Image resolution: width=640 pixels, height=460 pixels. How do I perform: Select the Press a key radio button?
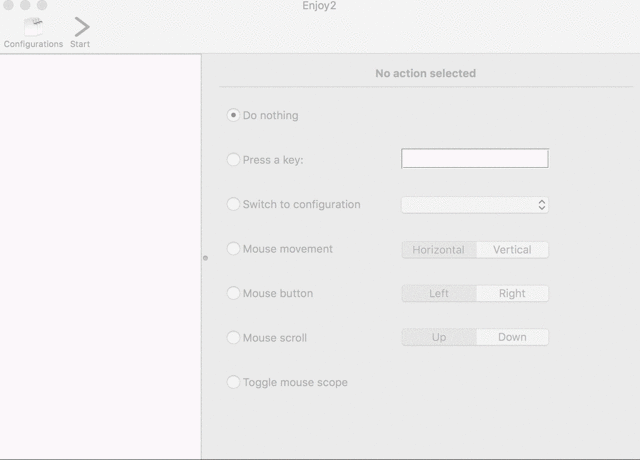tap(233, 160)
